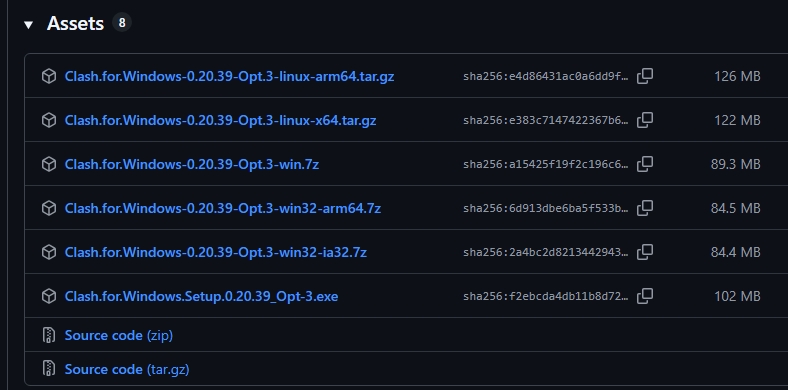Copy SHA256 hash for Setup exe asset
Image resolution: width=788 pixels, height=390 pixels.
pyautogui.click(x=645, y=296)
